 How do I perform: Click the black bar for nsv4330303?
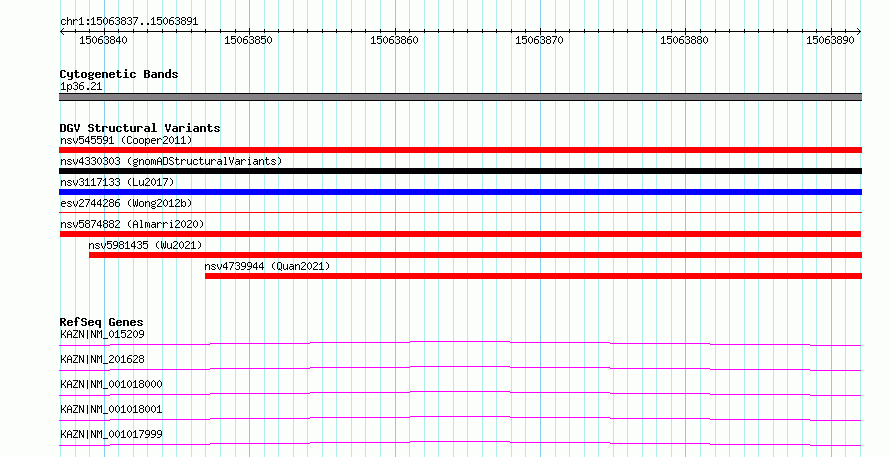[x=460, y=171]
